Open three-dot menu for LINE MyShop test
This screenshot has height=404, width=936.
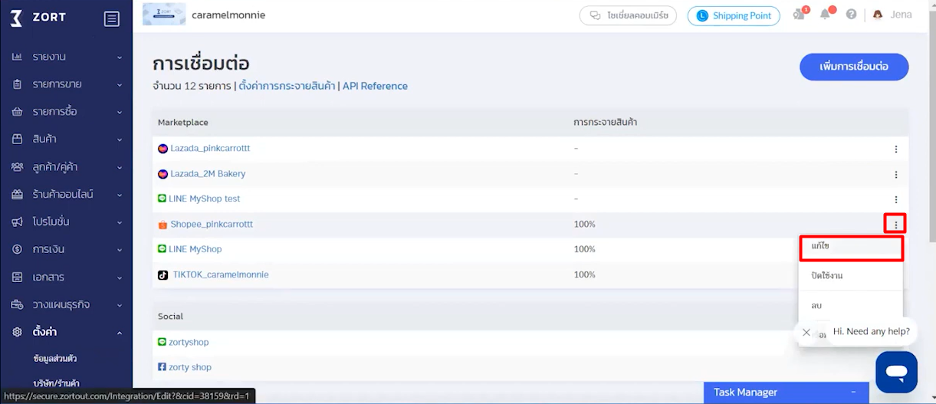(896, 199)
